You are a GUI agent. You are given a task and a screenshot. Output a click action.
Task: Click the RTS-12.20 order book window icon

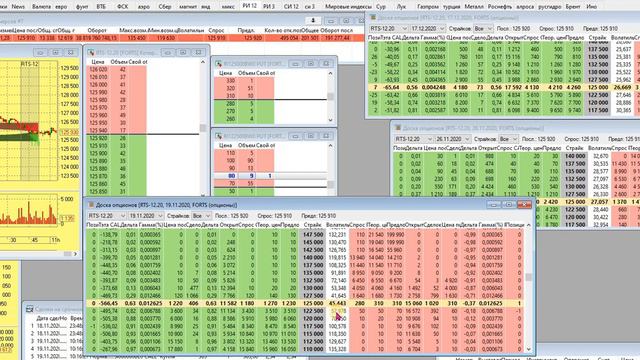pos(91,53)
